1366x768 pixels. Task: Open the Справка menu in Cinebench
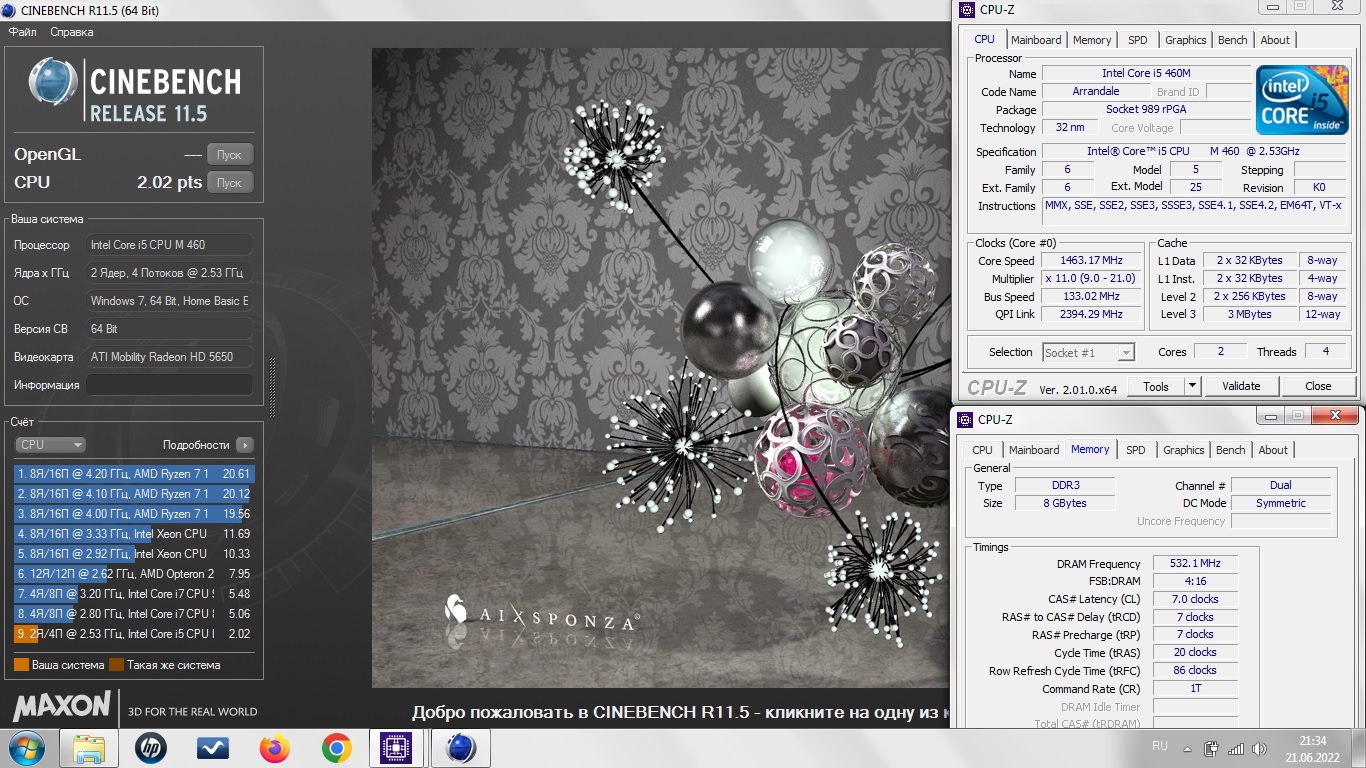(72, 32)
